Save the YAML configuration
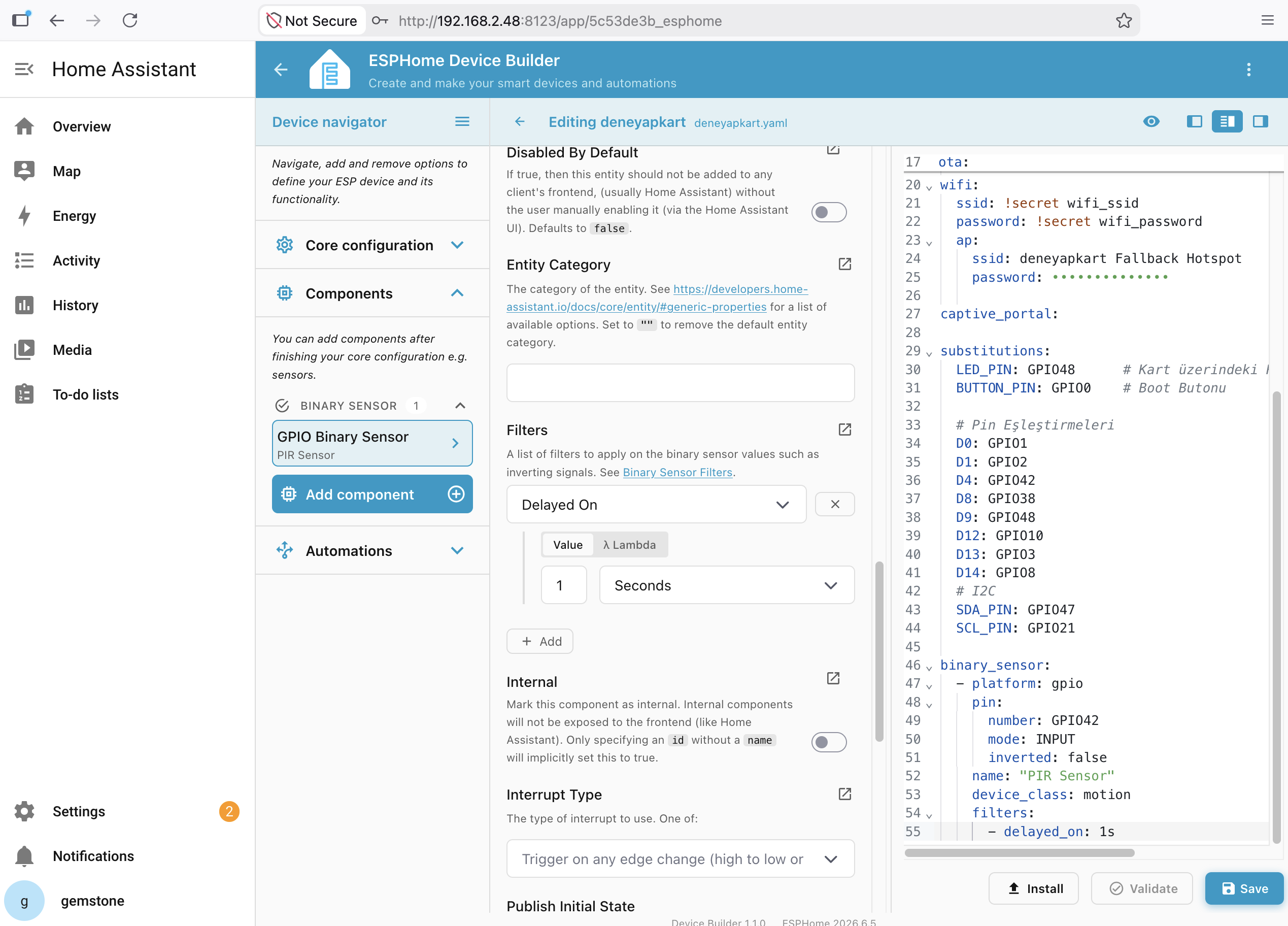This screenshot has height=926, width=1288. (1244, 888)
